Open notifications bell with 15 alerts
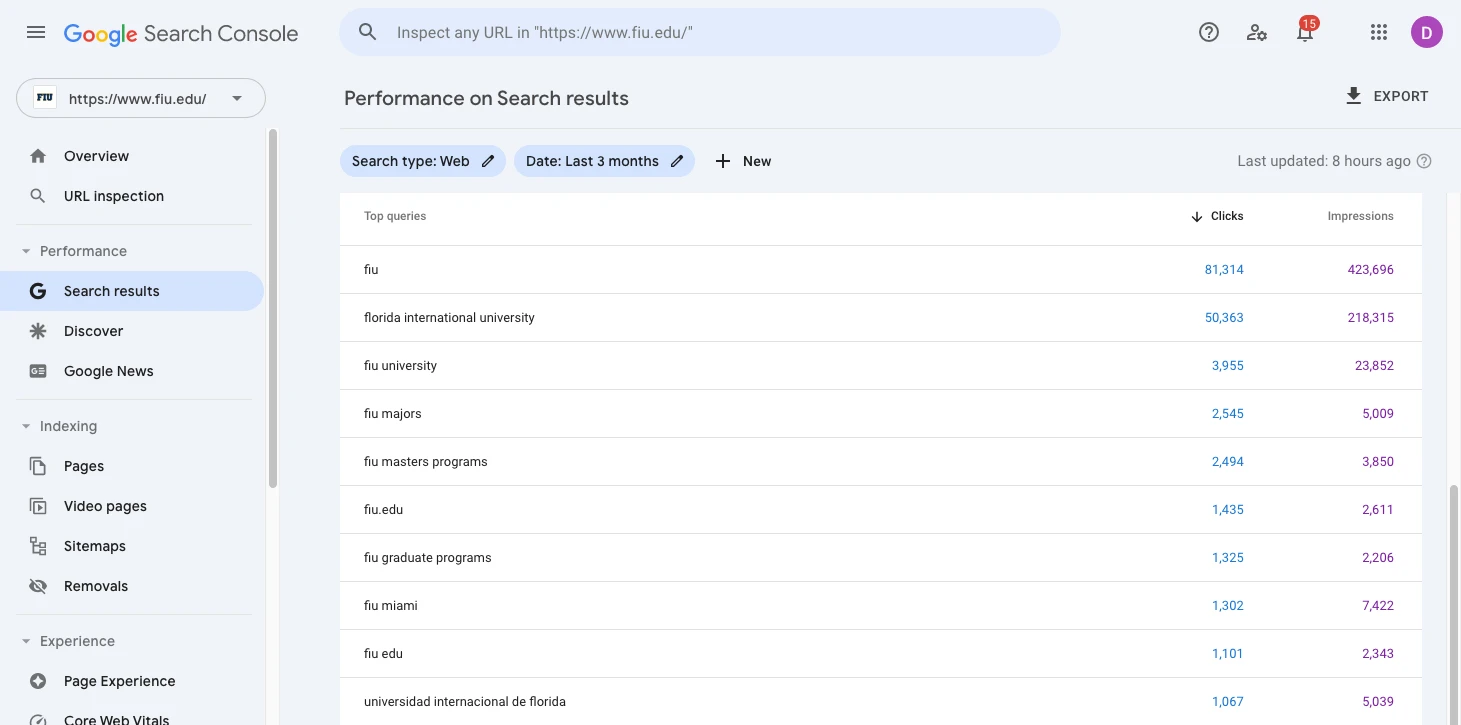 [1305, 32]
